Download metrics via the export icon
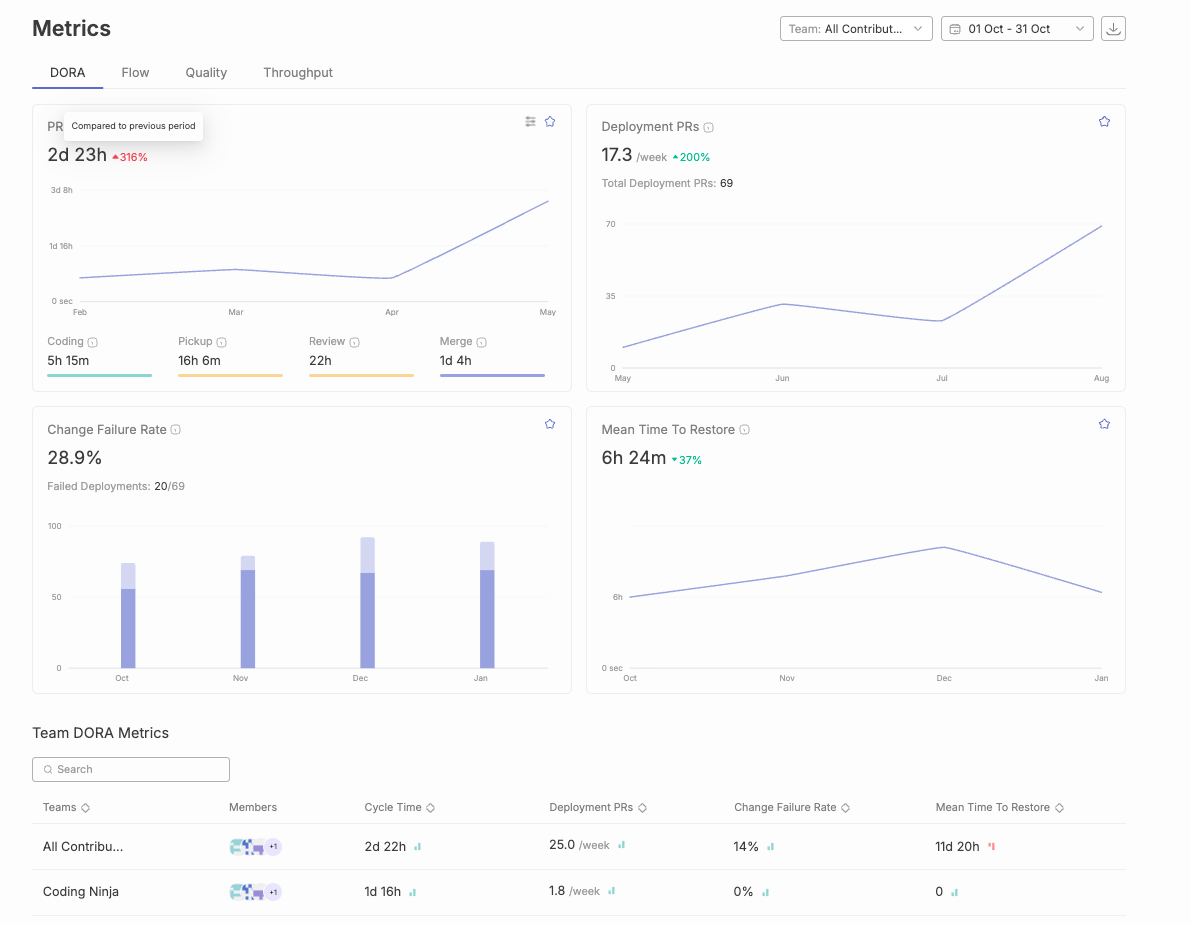This screenshot has height=925, width=1191. pos(1113,29)
